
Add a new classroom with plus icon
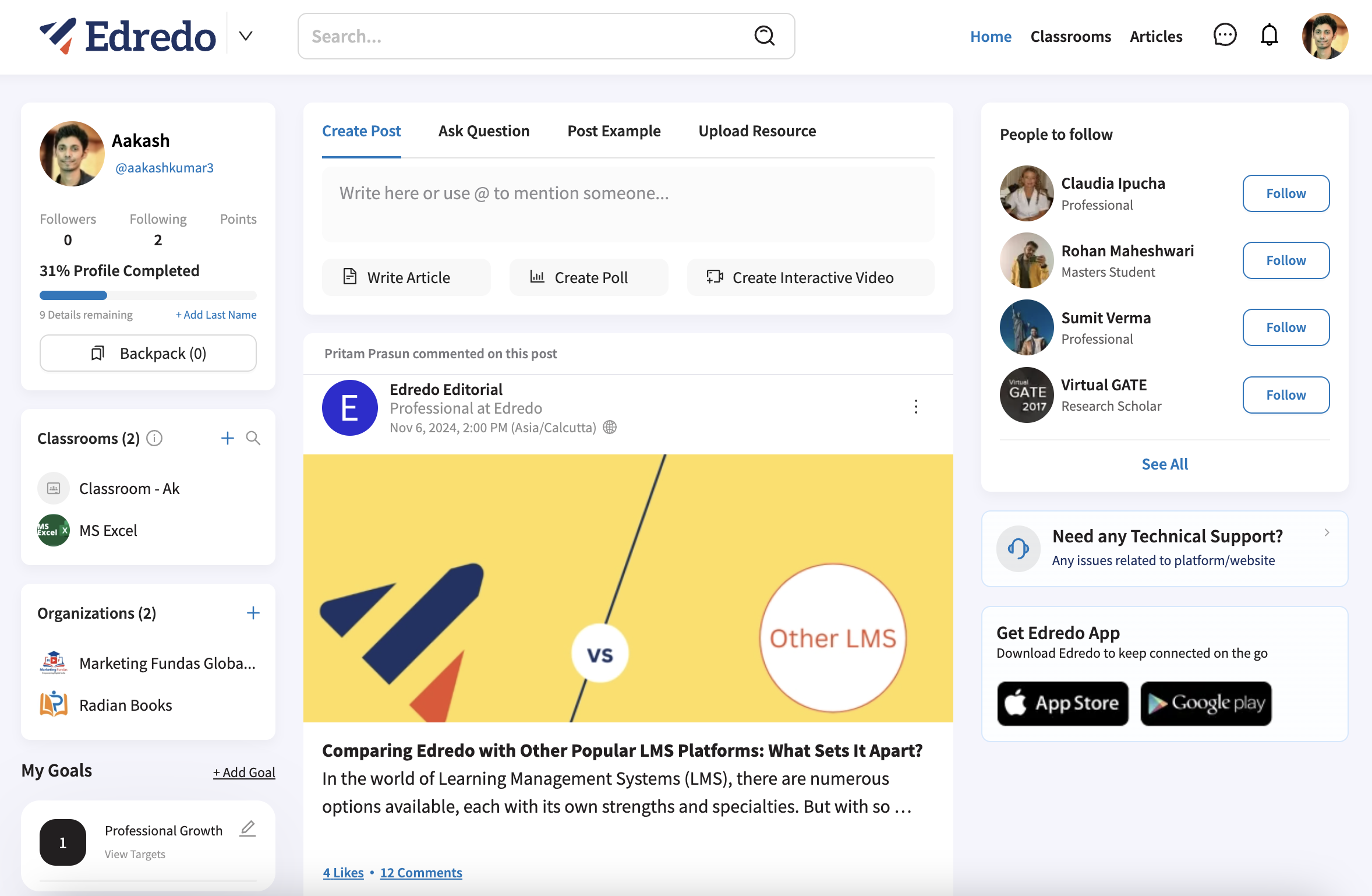point(228,438)
